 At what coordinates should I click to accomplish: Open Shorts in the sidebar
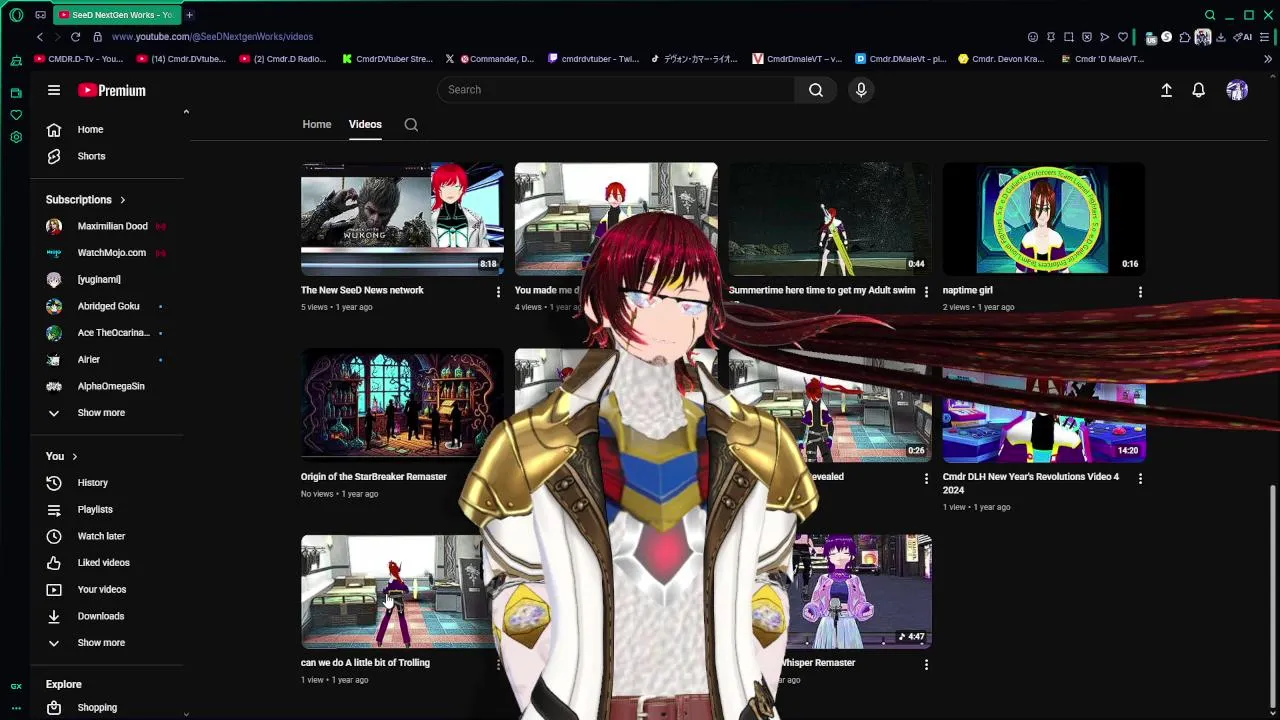point(91,156)
